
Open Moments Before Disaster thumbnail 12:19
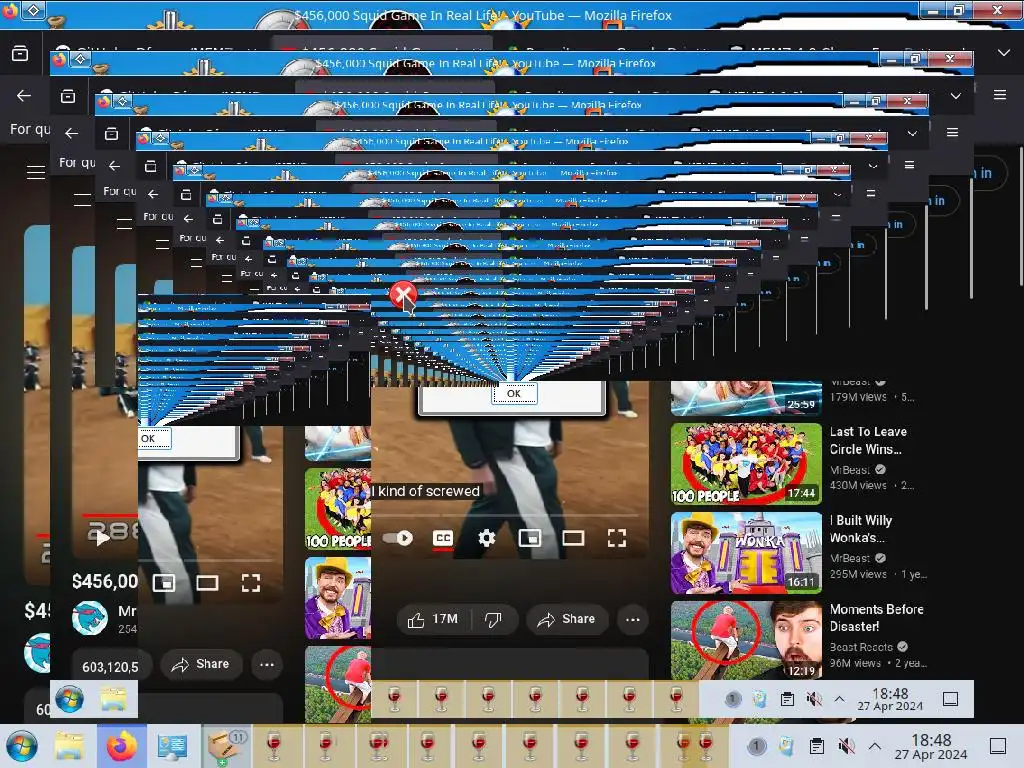click(x=746, y=641)
